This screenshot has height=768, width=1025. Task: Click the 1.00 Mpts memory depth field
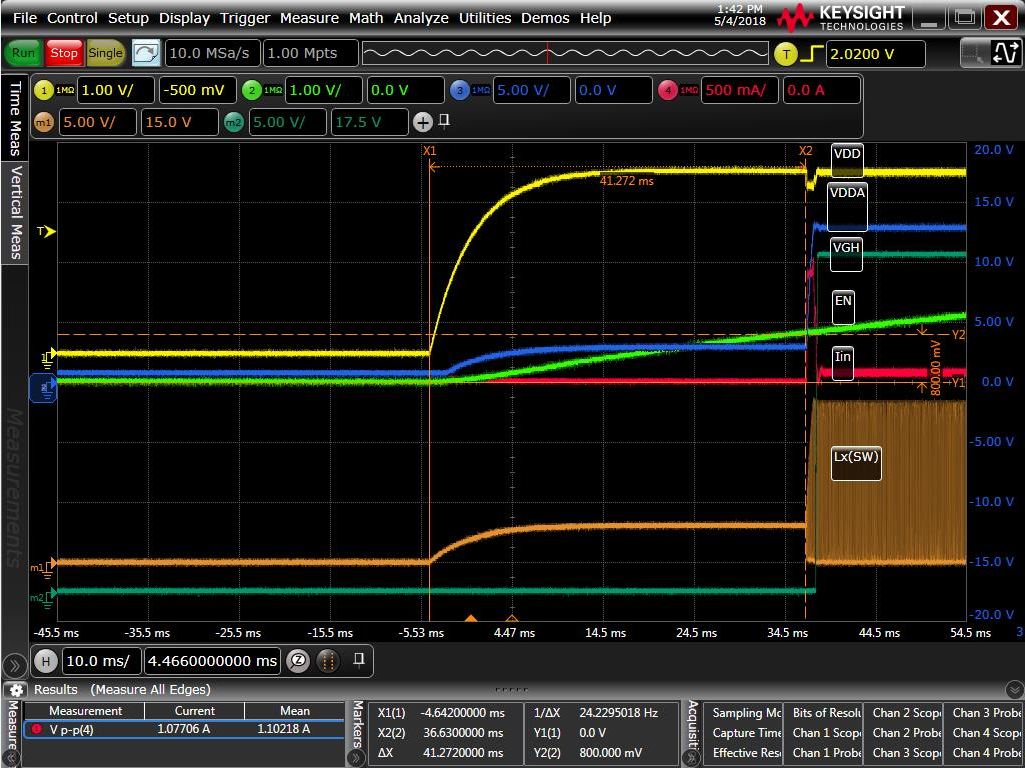pyautogui.click(x=311, y=53)
